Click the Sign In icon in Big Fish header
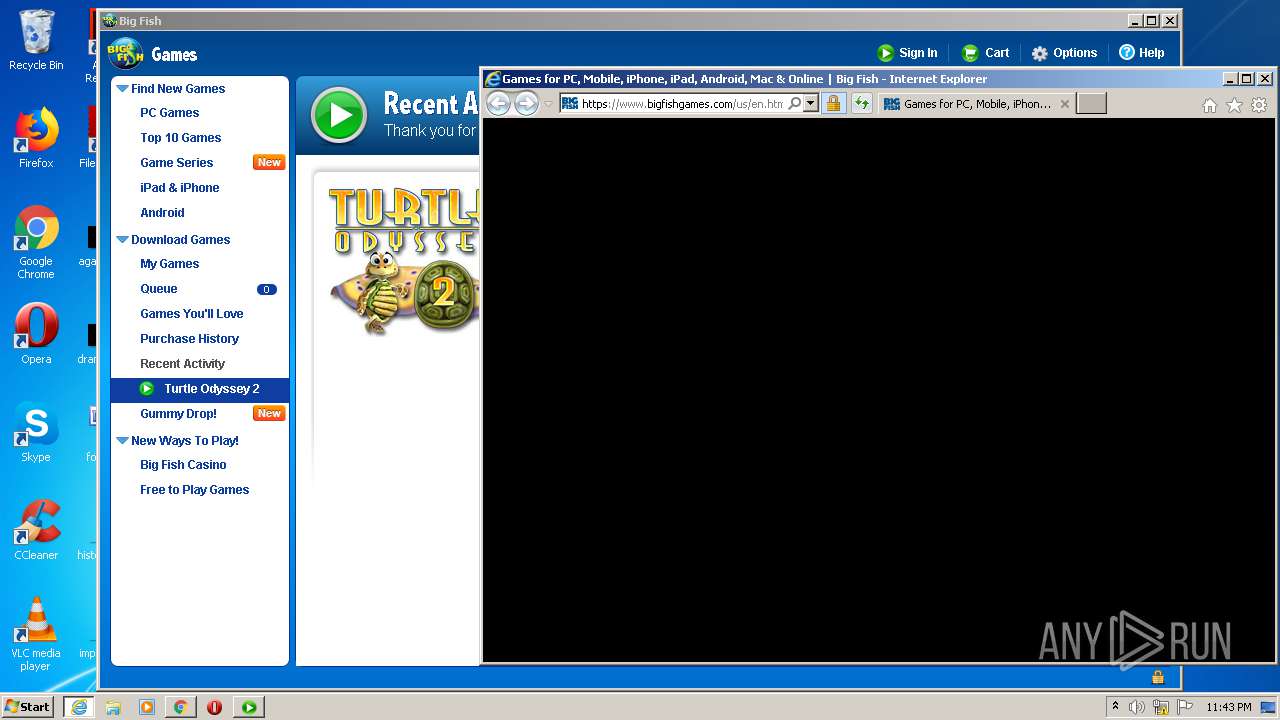 click(885, 53)
